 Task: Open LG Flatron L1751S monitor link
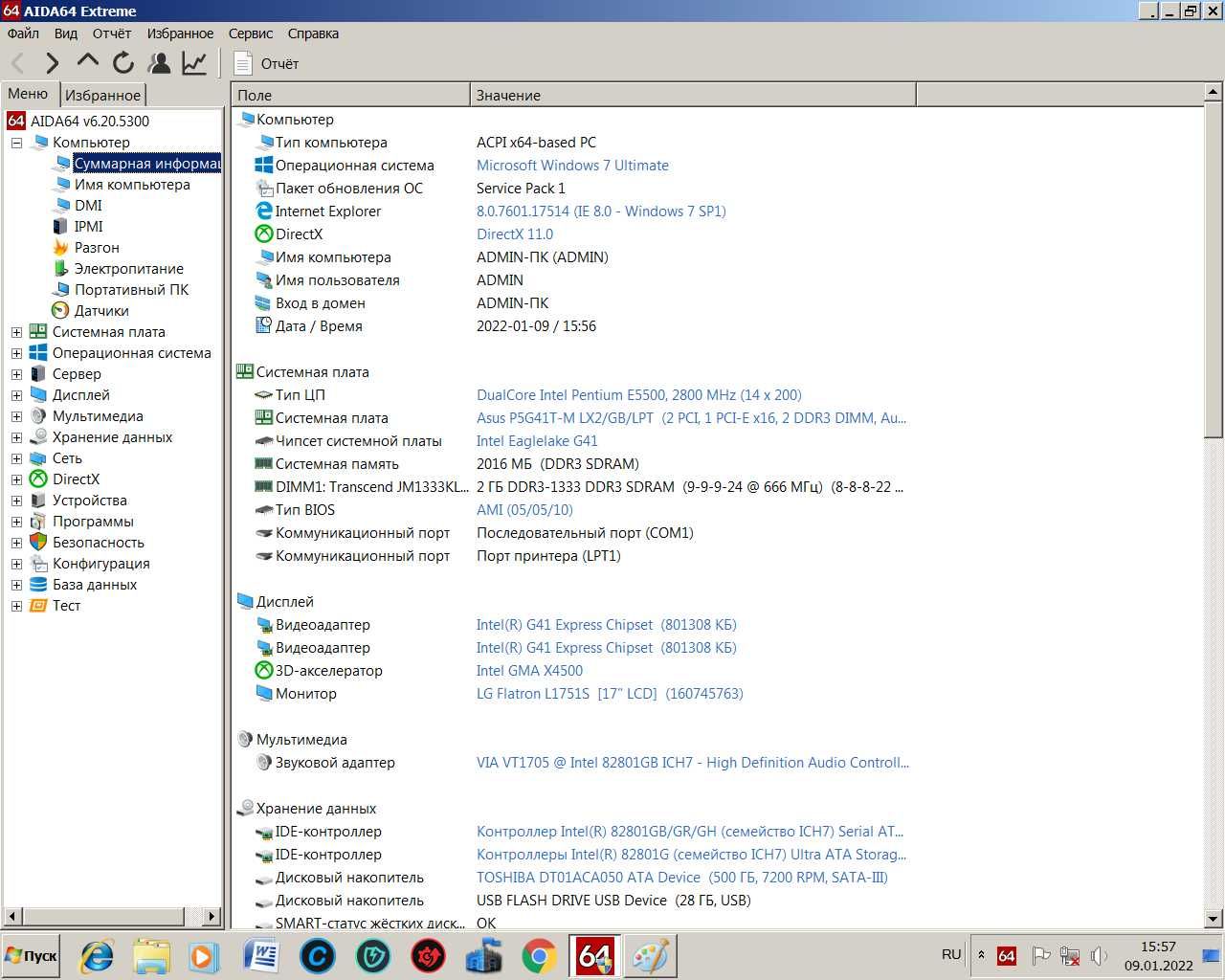[610, 694]
